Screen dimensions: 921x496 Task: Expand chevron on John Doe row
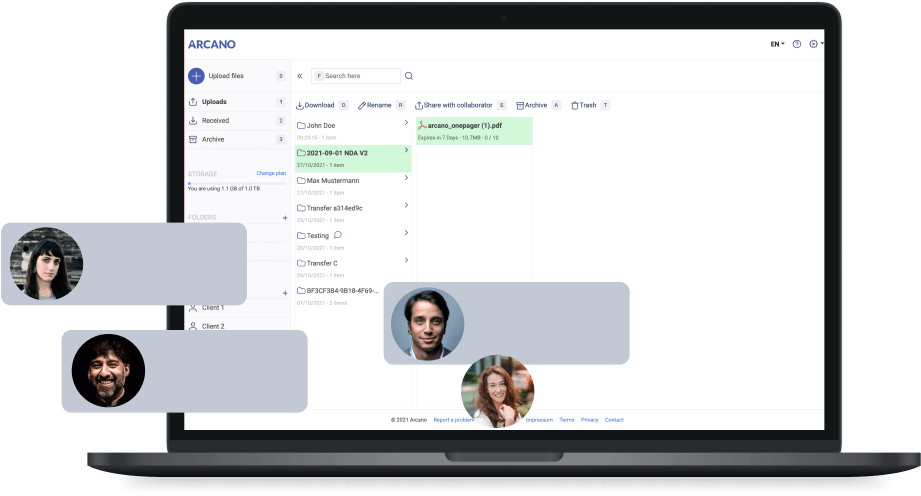[406, 123]
